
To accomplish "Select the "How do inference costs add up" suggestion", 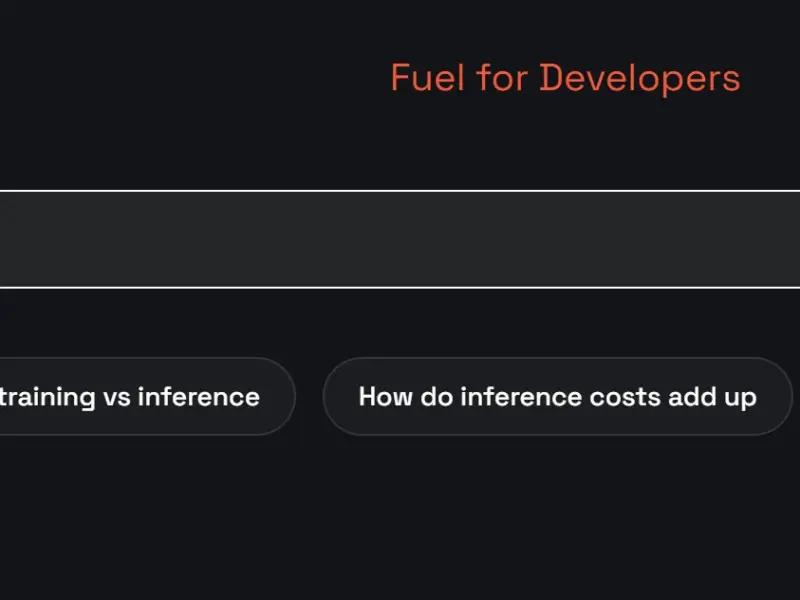I will coord(558,396).
